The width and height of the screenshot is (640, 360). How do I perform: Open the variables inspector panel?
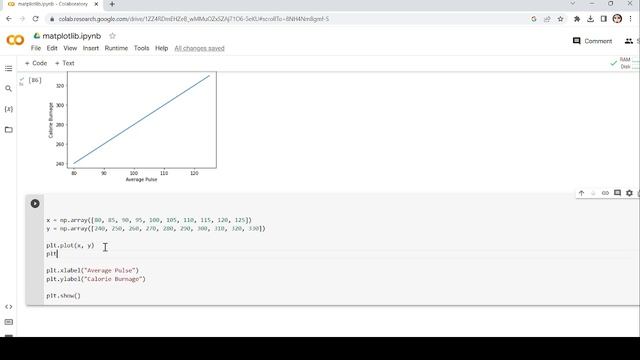(x=9, y=109)
